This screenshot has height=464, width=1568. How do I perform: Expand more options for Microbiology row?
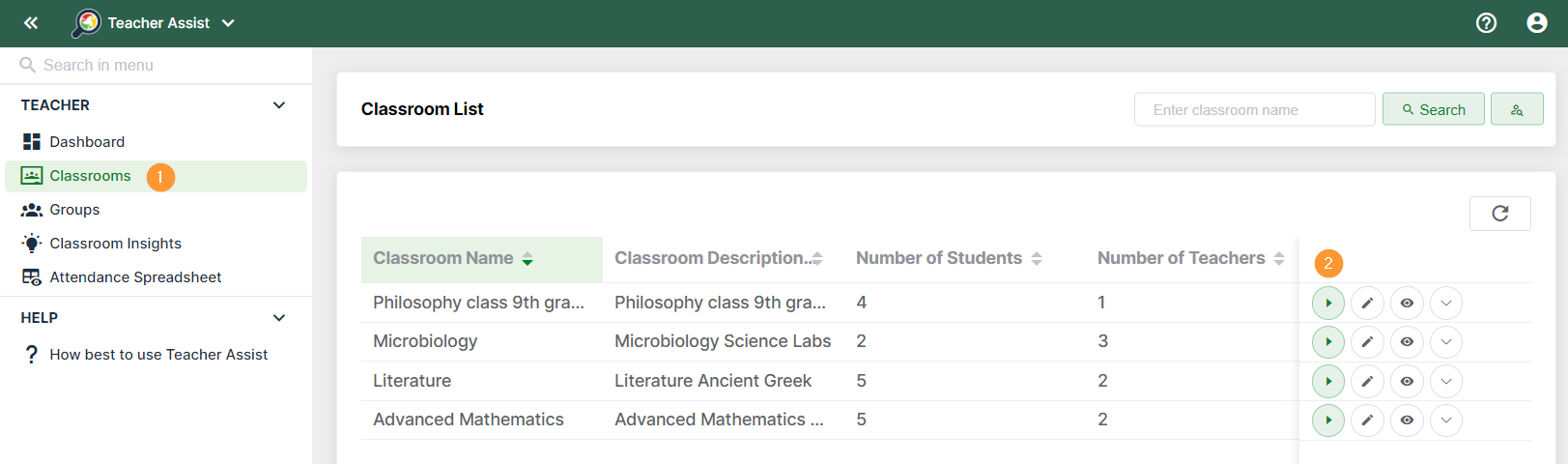[x=1445, y=342]
